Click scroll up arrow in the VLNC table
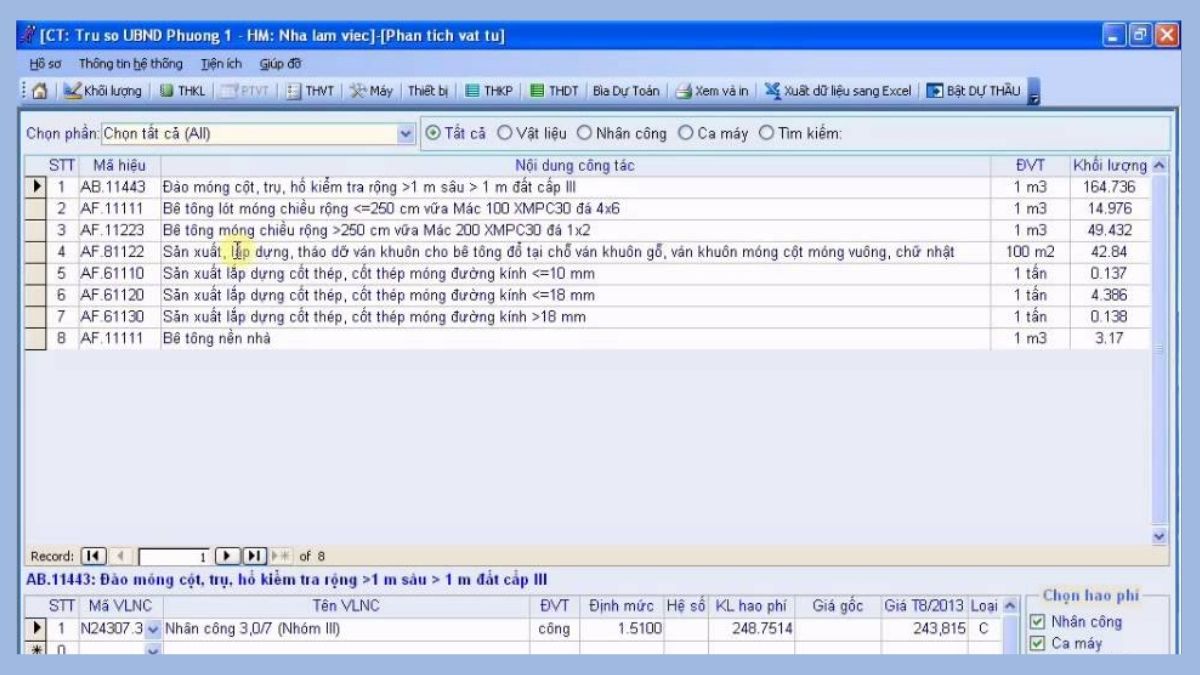The width and height of the screenshot is (1200, 675). tap(1010, 606)
